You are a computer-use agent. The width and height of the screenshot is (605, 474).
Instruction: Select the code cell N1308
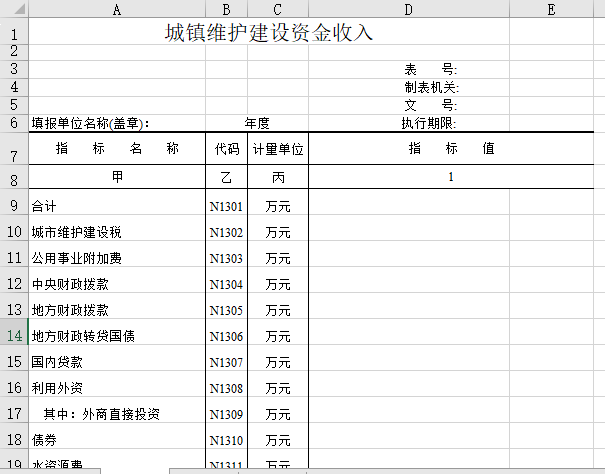(226, 388)
